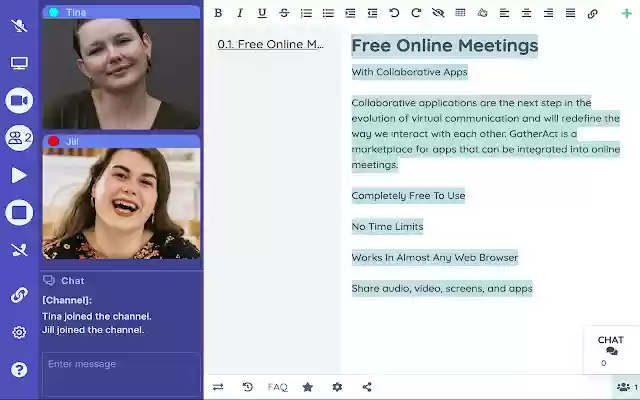This screenshot has height=400, width=640.
Task: Open pad settings gear in bottom bar
Action: click(x=337, y=387)
